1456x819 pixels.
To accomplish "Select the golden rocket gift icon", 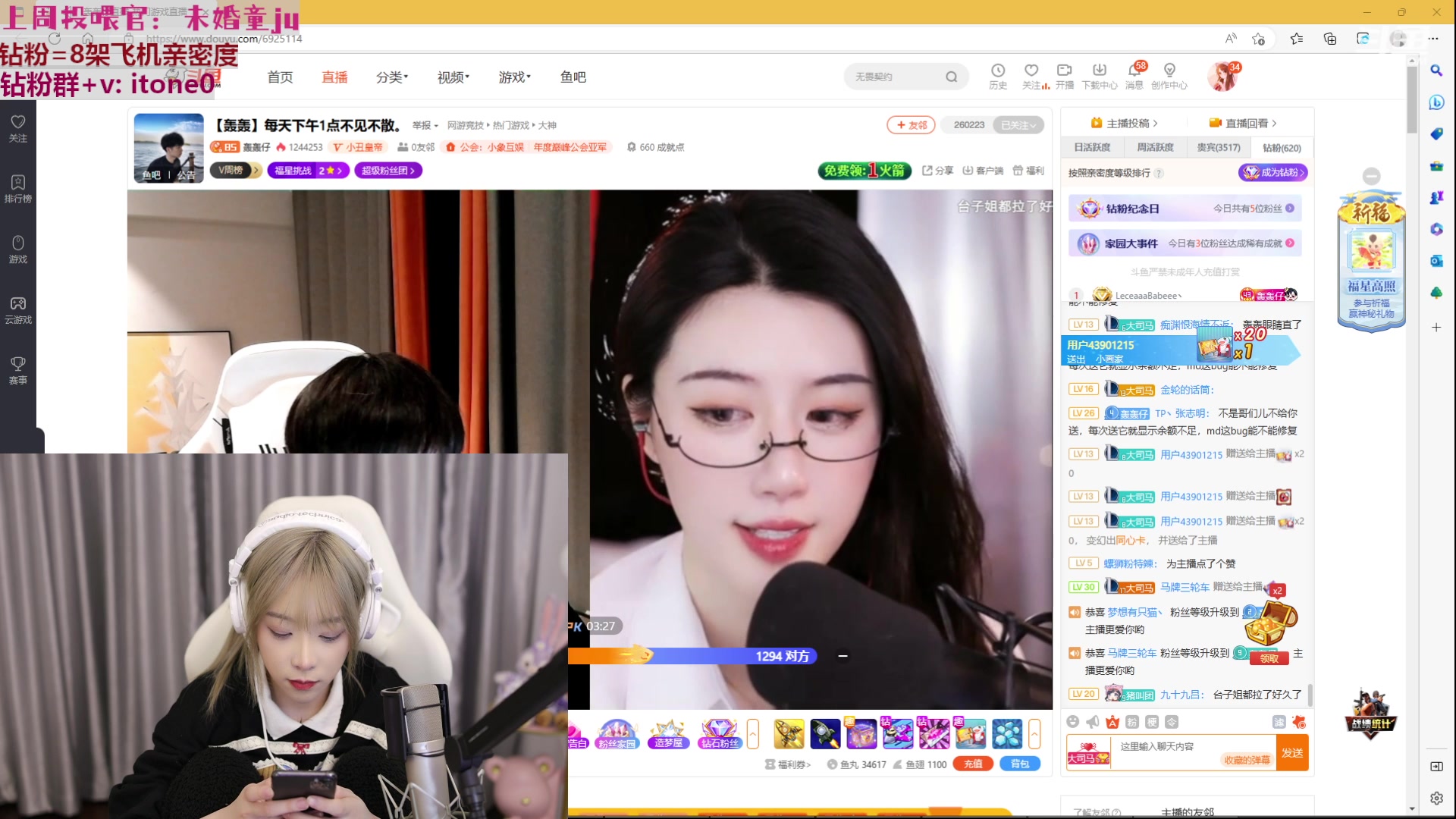I will (x=788, y=734).
